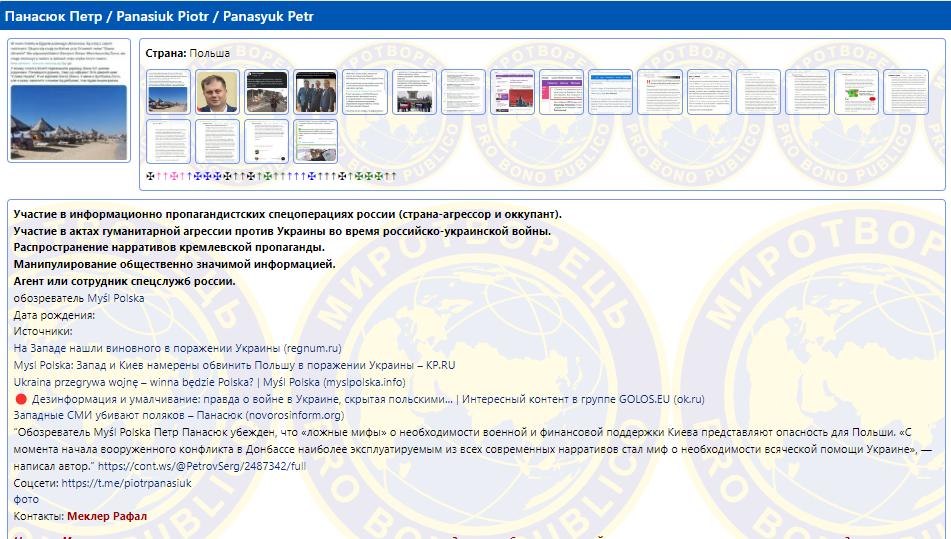Viewport: 951px width, 539px height.
Task: Open the KP.RU source article link
Action: pyautogui.click(x=234, y=365)
